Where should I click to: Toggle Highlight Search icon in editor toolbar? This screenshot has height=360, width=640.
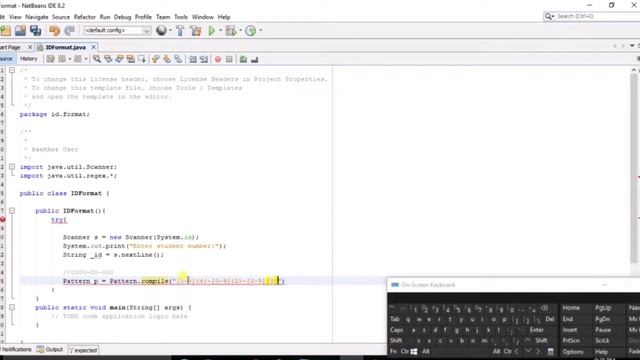[x=131, y=60]
